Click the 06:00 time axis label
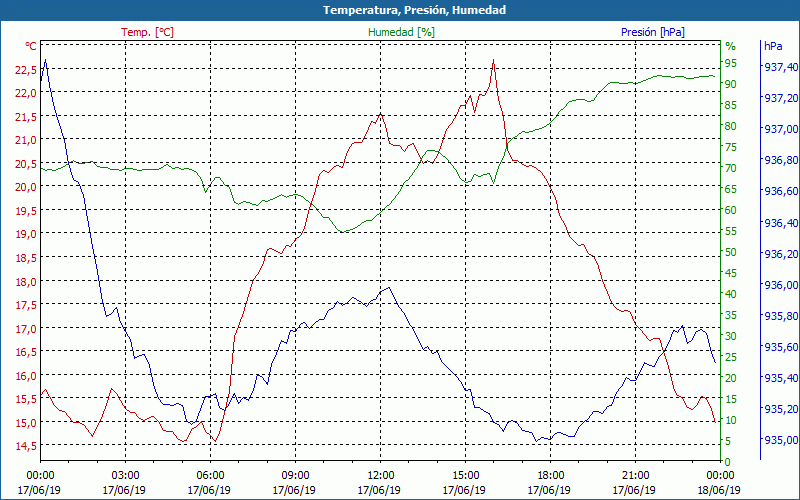 (x=210, y=476)
